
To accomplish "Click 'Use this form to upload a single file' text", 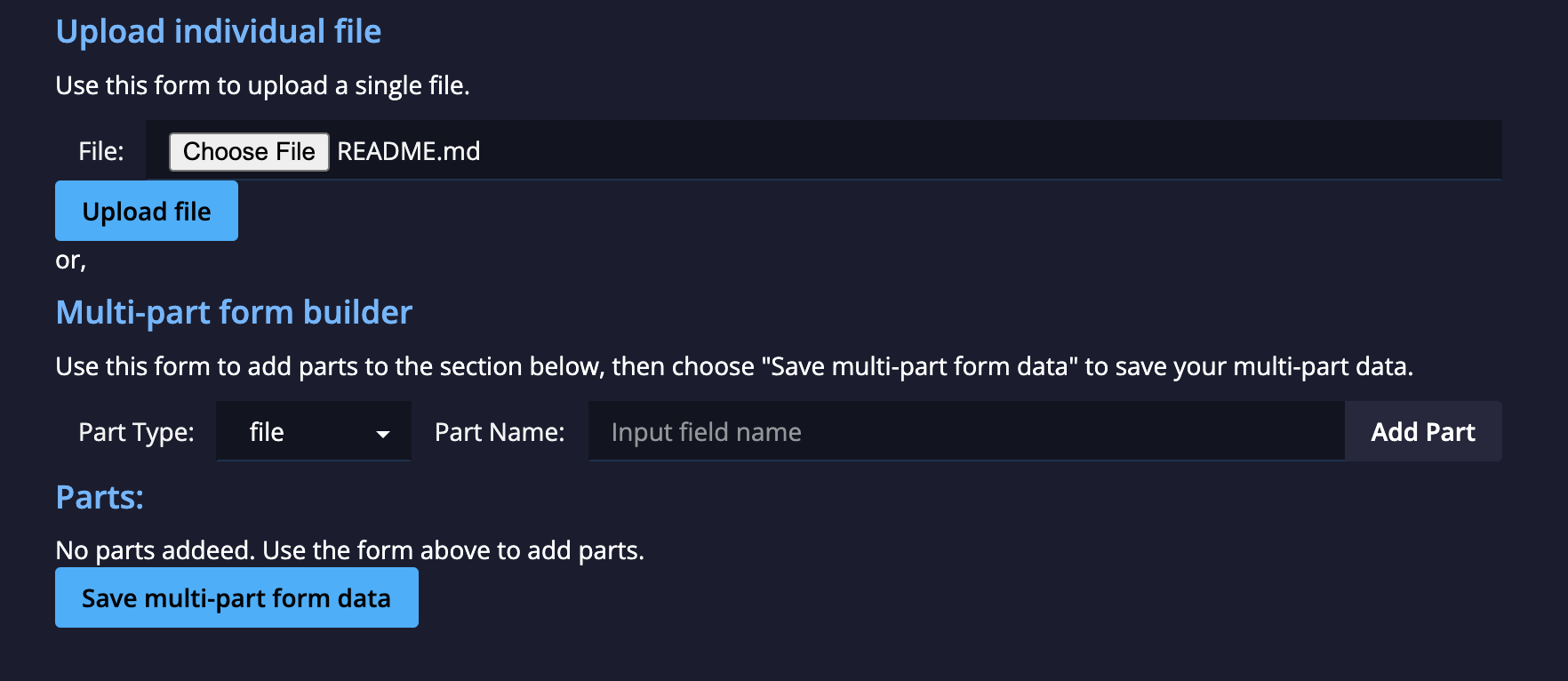I will (x=262, y=85).
